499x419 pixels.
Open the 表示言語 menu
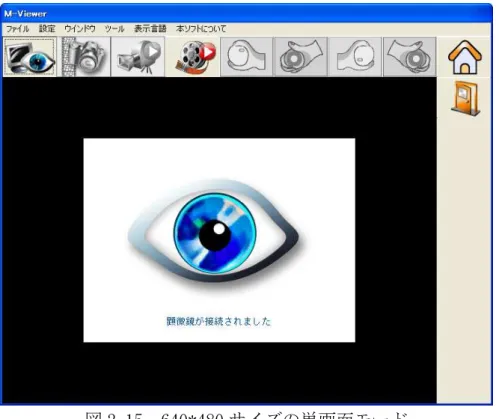(x=150, y=29)
